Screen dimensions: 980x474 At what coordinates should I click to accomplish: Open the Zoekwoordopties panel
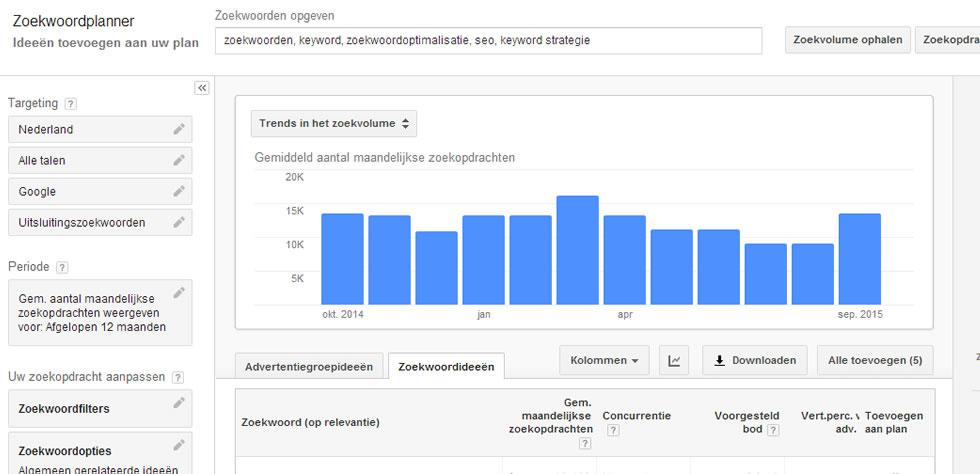(x=100, y=453)
